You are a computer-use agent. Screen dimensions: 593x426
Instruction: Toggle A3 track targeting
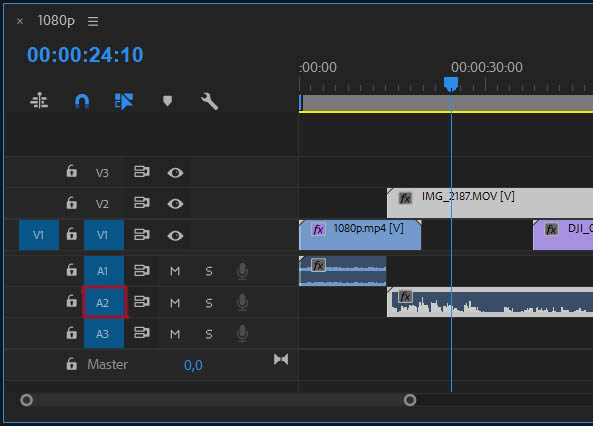(x=104, y=334)
